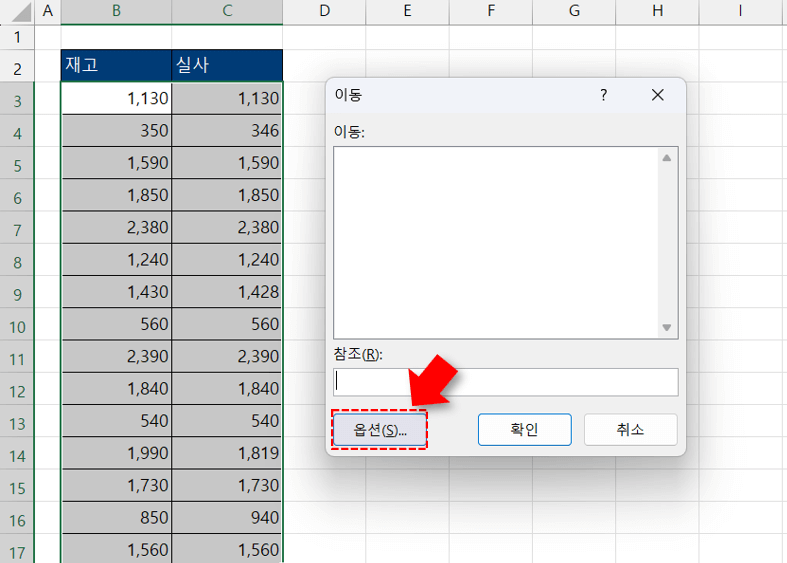This screenshot has height=563, width=787.
Task: Select column B header
Action: 116,11
